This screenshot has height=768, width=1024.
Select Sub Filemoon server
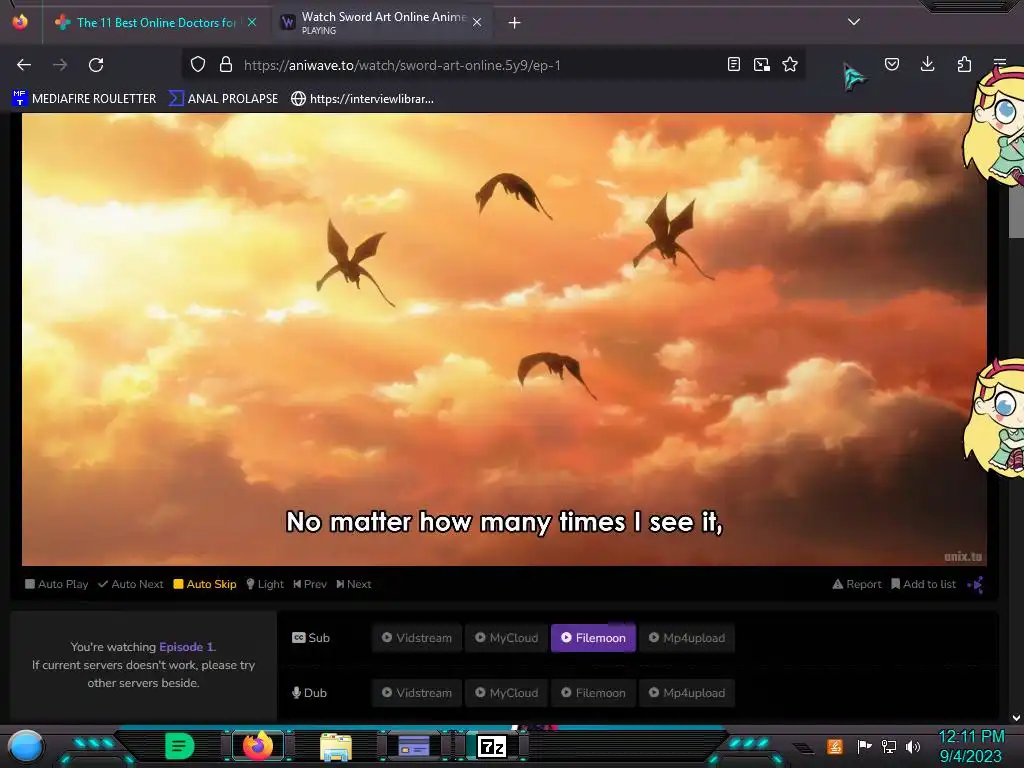pos(593,637)
